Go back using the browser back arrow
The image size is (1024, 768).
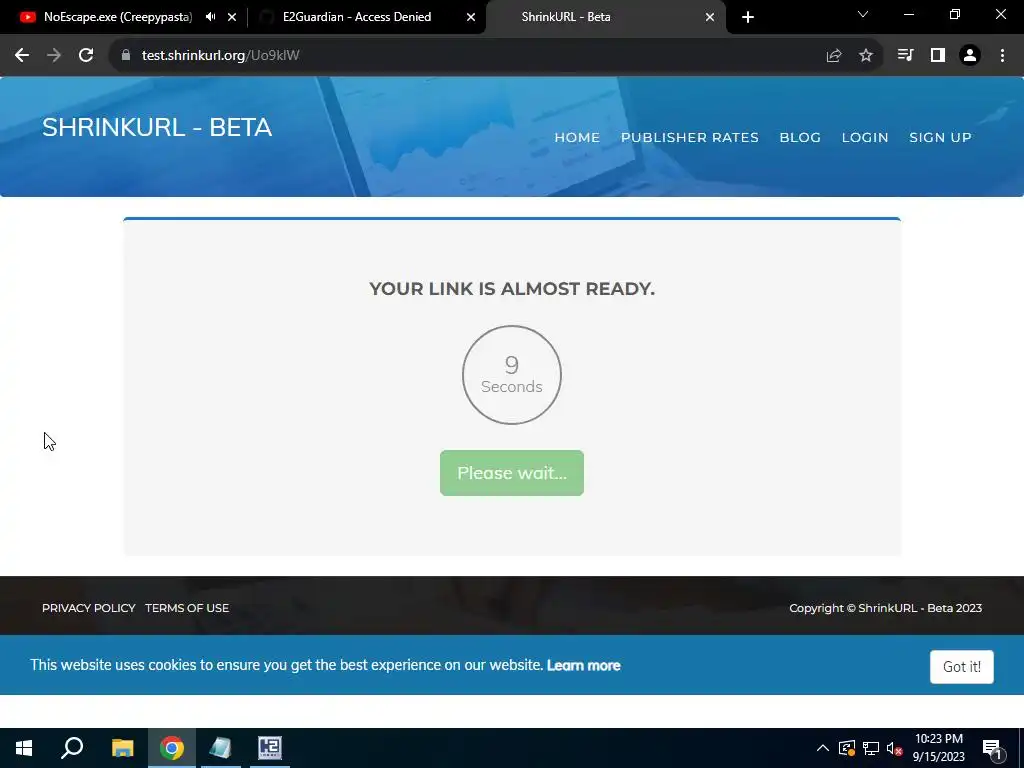click(22, 56)
